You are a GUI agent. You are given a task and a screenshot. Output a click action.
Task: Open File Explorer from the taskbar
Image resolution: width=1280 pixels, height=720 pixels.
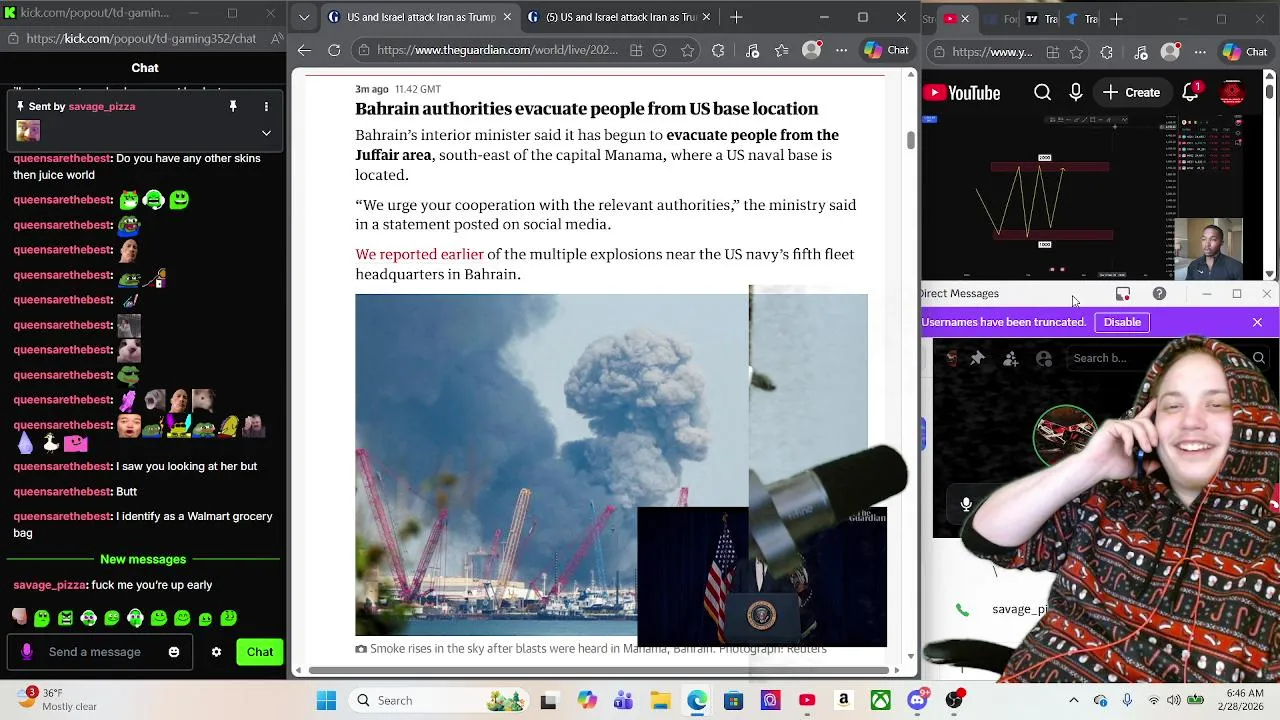(660, 700)
